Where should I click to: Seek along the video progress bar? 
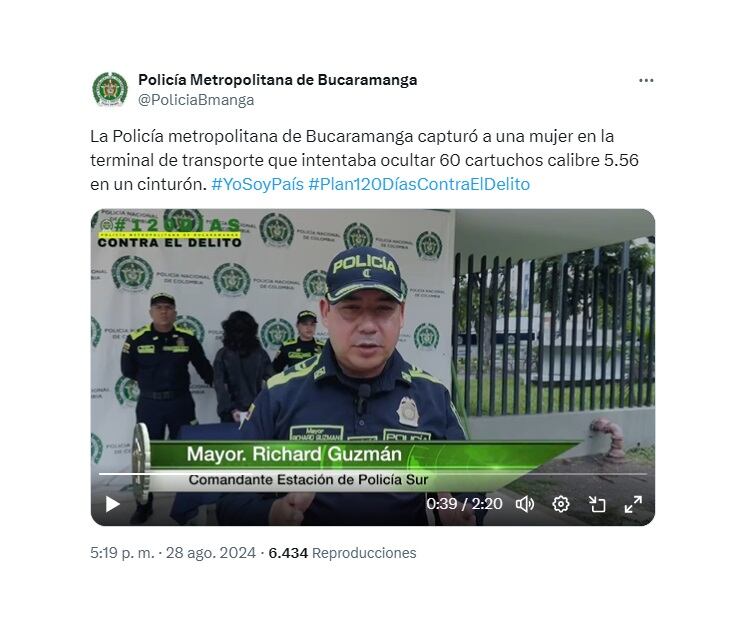click(373, 474)
